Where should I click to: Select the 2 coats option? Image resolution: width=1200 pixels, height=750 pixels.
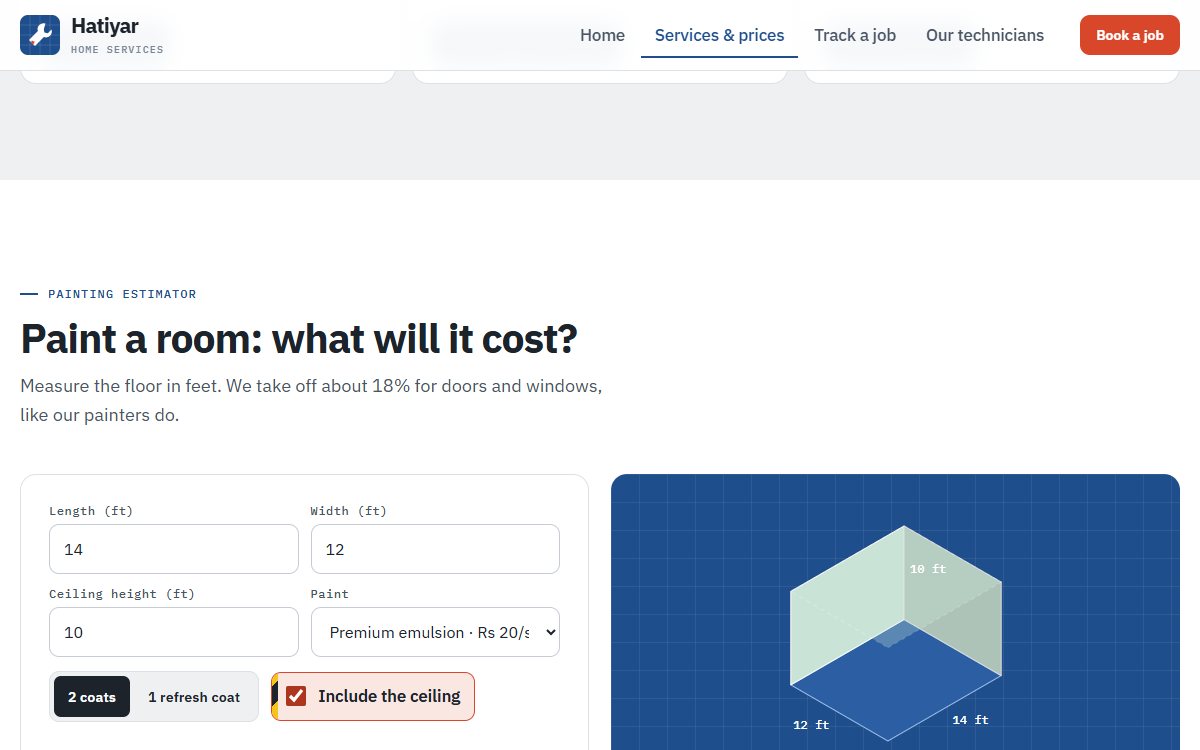[92, 697]
